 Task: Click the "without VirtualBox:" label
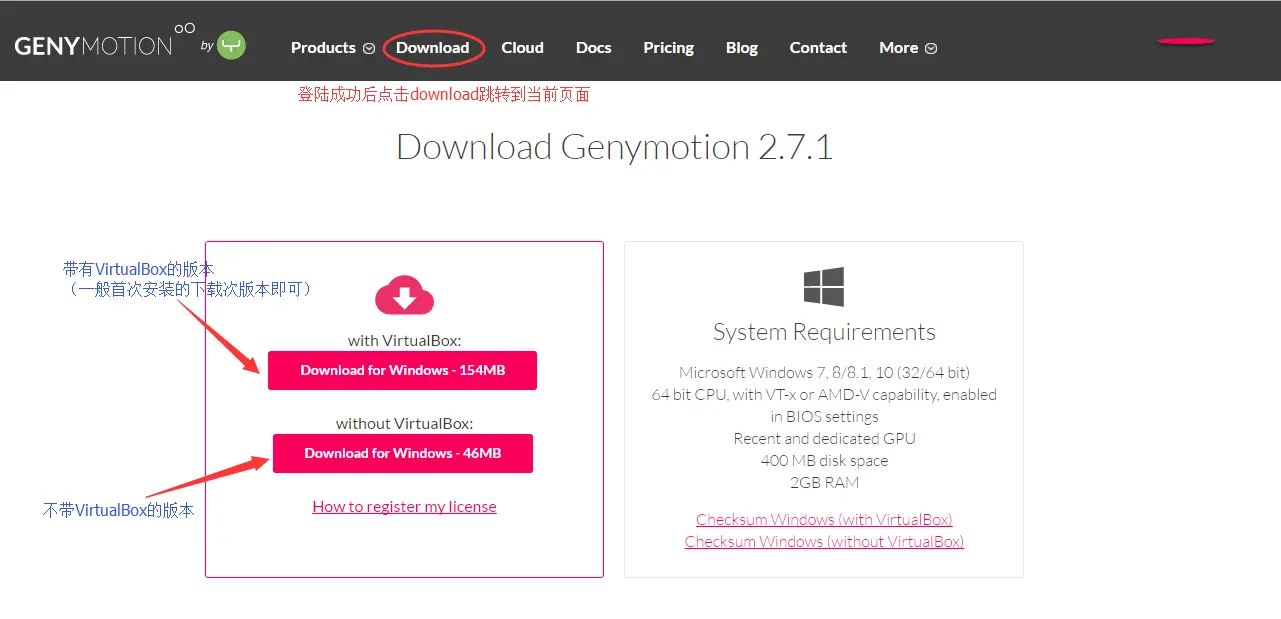[404, 423]
